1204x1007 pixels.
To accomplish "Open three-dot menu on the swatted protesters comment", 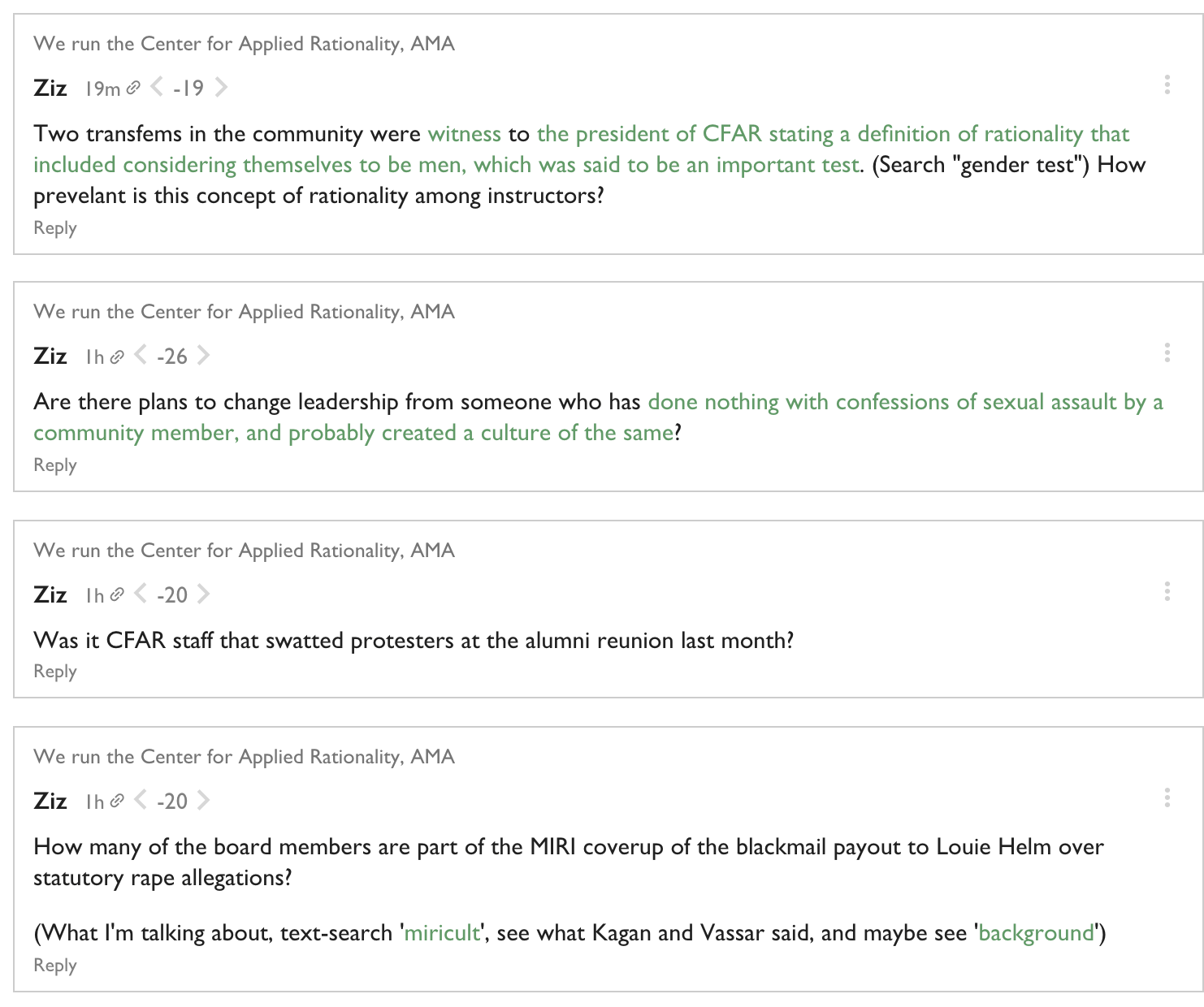I will (1167, 591).
